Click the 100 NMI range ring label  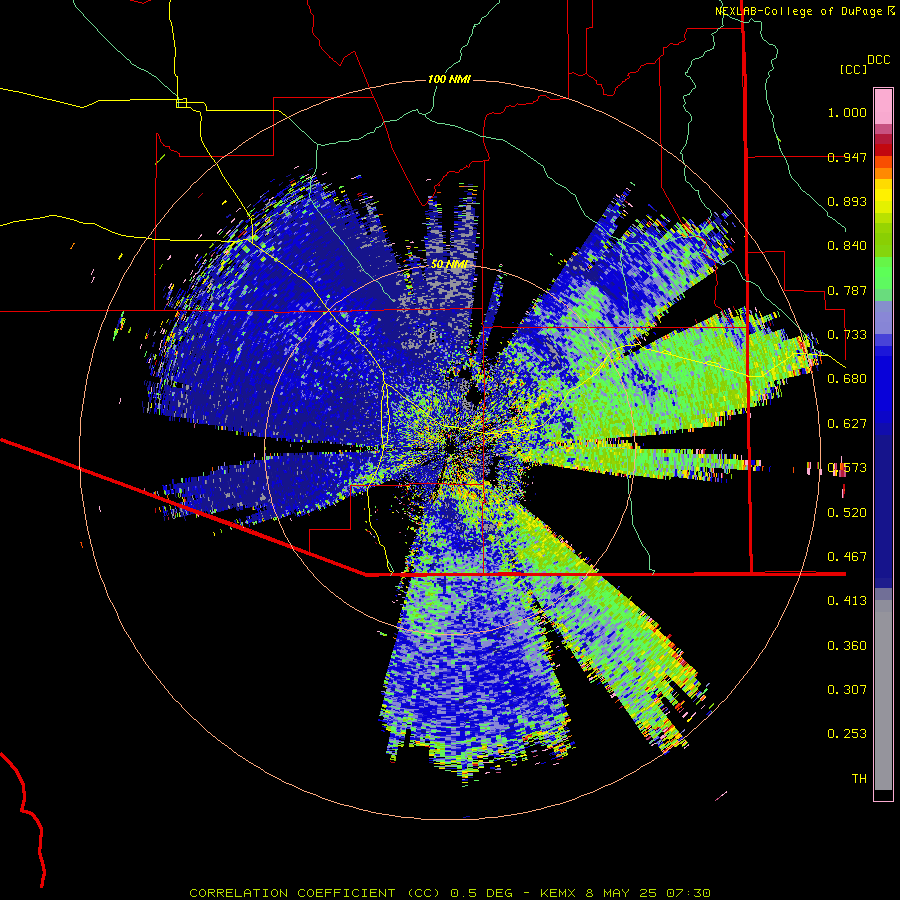coord(449,79)
